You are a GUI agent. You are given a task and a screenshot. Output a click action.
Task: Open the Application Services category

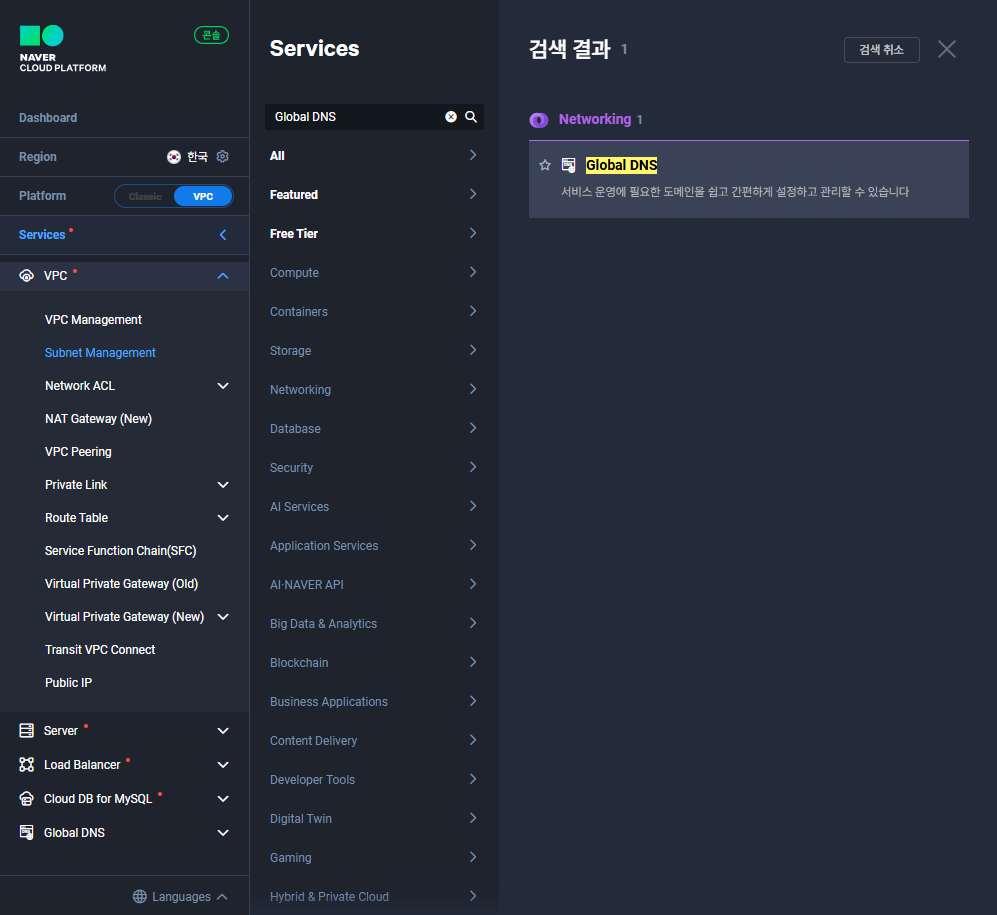[374, 546]
